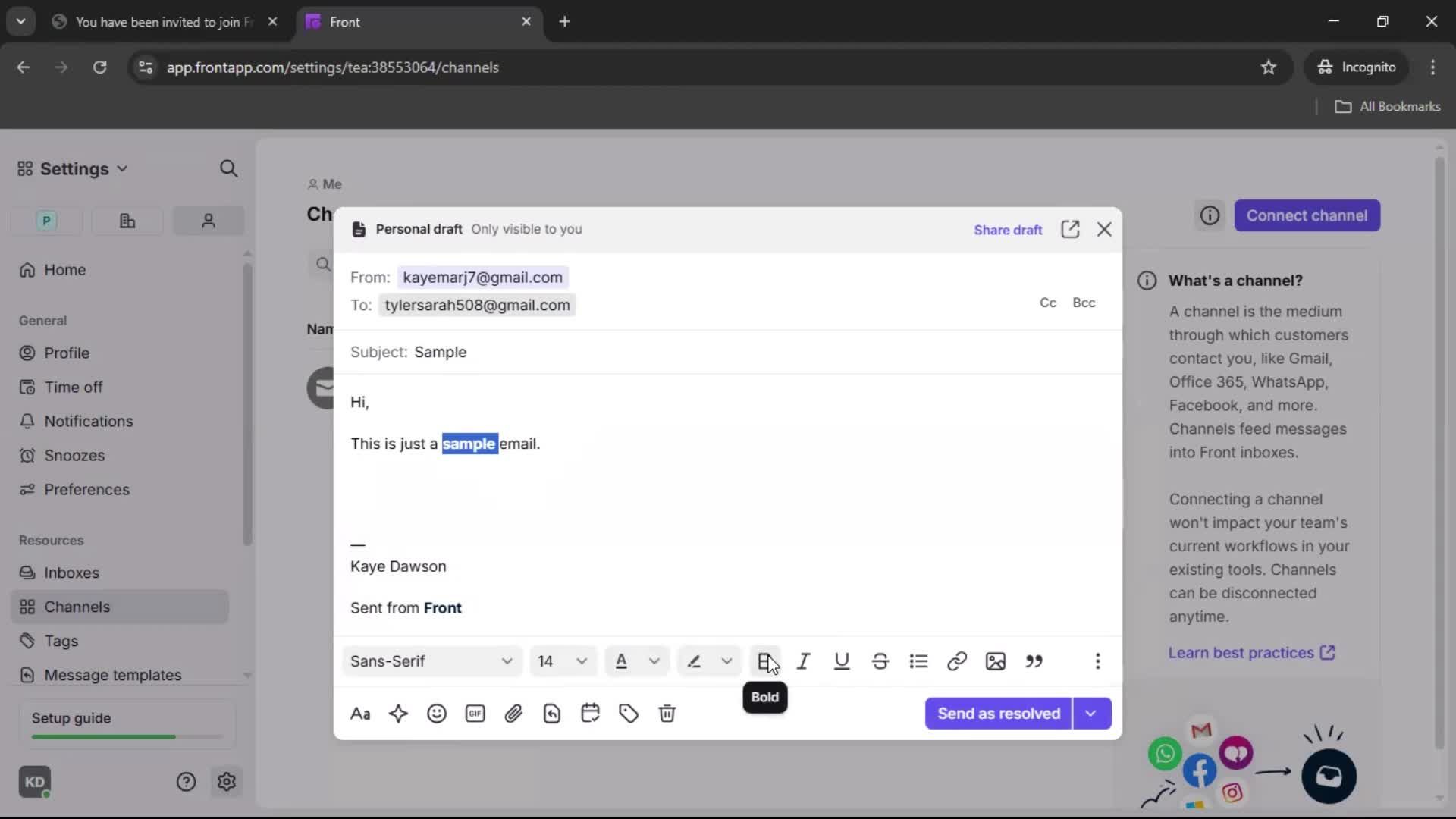Image resolution: width=1456 pixels, height=819 pixels.
Task: Open the emoji picker
Action: [437, 714]
